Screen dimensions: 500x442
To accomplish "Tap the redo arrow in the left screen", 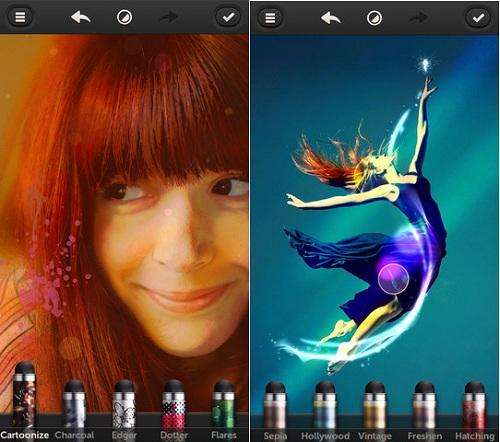I will 169,17.
